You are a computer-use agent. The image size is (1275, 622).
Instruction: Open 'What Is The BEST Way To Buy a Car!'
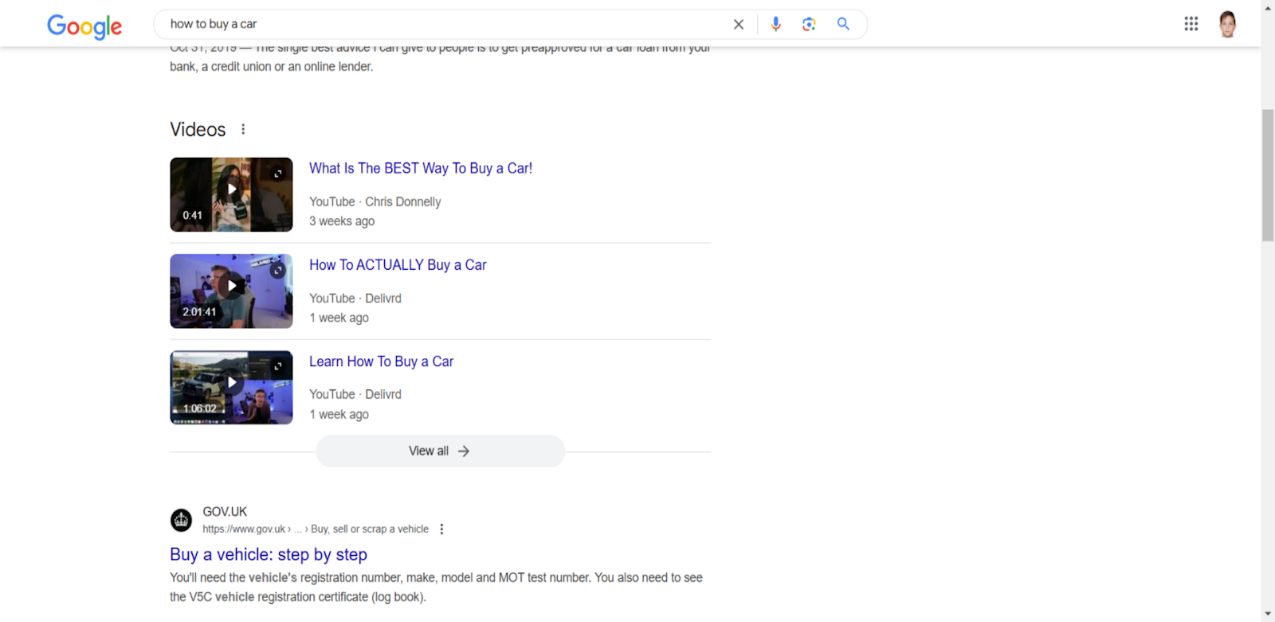pos(420,168)
